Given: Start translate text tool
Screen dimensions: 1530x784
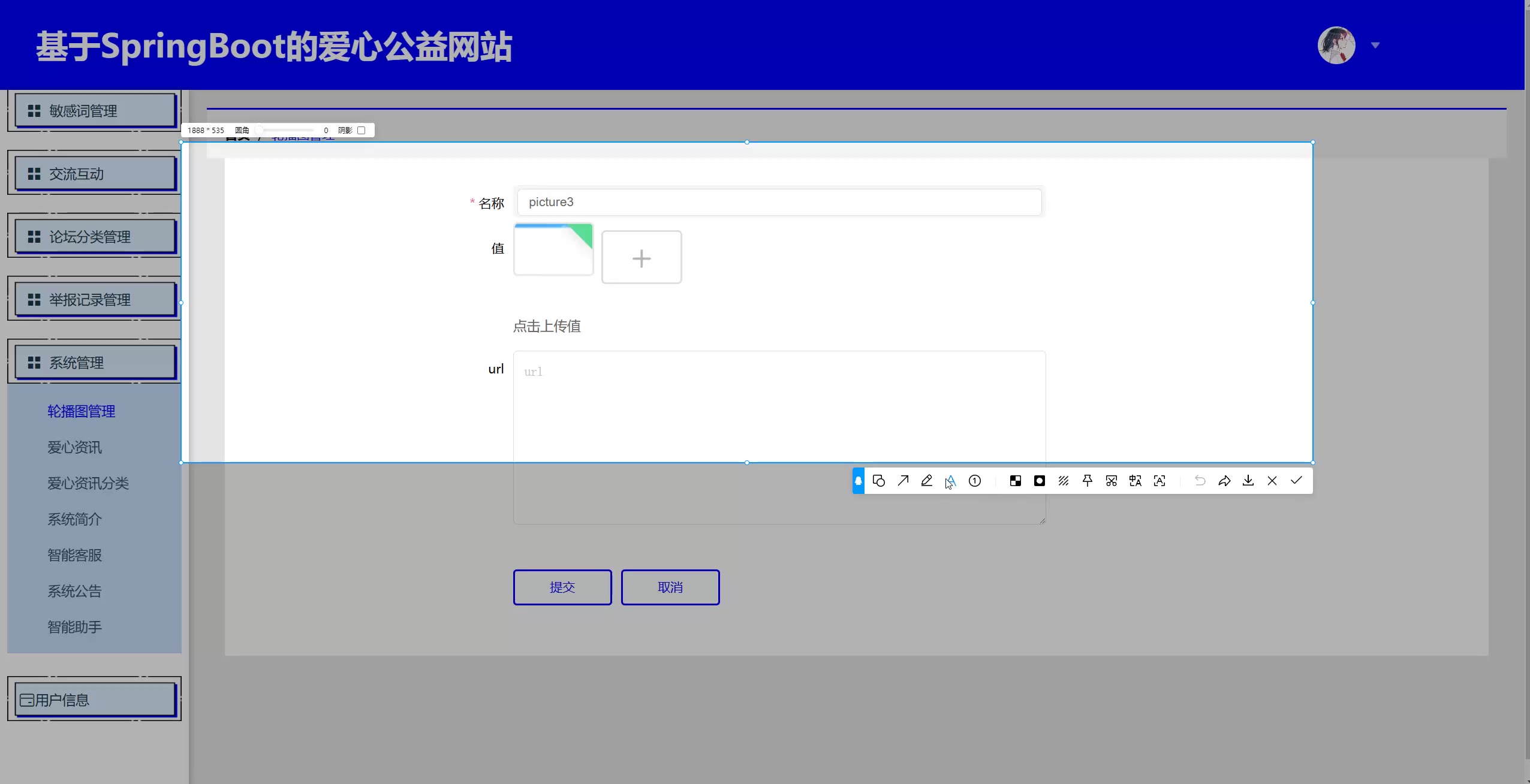Looking at the screenshot, I should [1136, 481].
